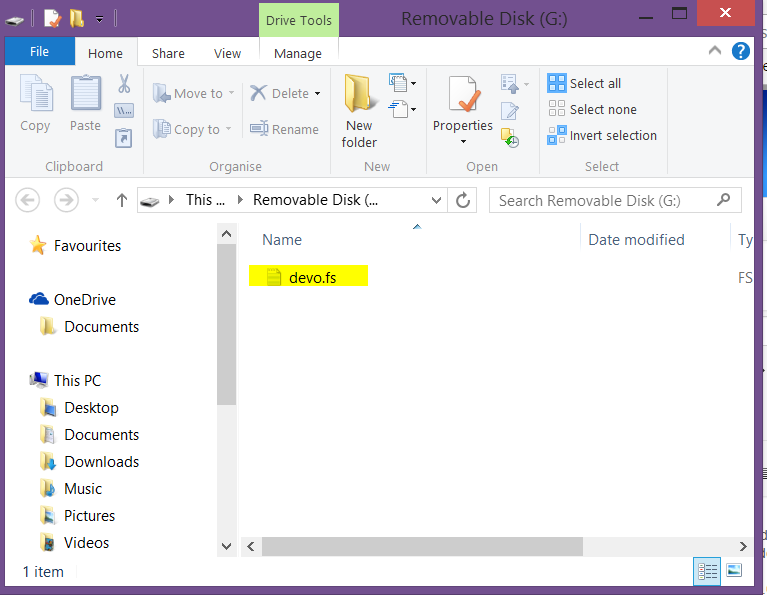Click the drive icon in title bar
This screenshot has height=595, width=767.
15,21
